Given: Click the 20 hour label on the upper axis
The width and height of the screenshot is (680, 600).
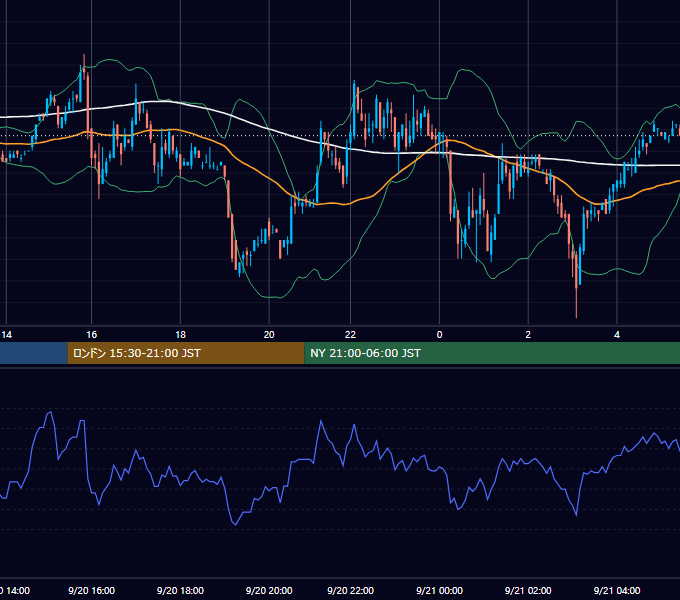Looking at the screenshot, I should coord(269,335).
